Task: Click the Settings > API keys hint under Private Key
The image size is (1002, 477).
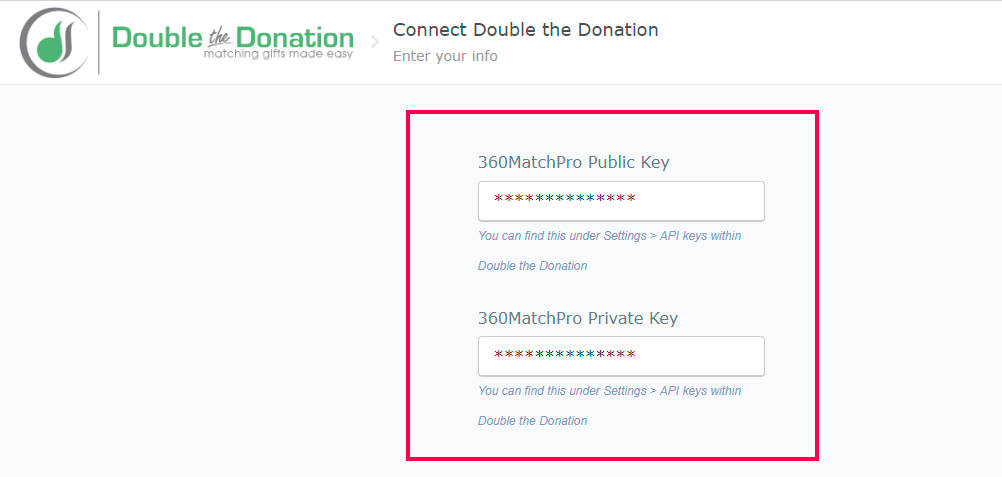Action: [609, 391]
